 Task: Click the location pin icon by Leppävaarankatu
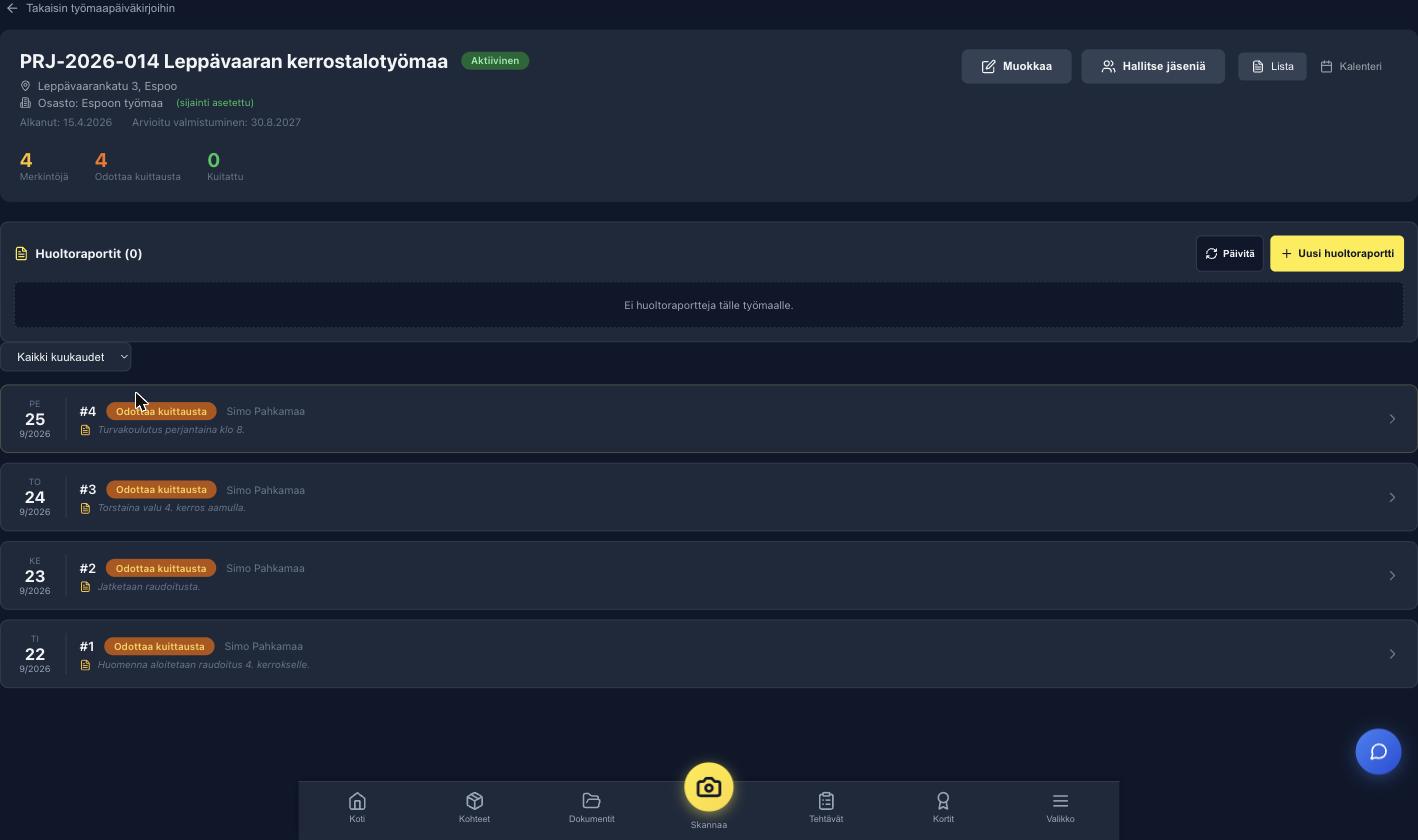click(x=26, y=86)
